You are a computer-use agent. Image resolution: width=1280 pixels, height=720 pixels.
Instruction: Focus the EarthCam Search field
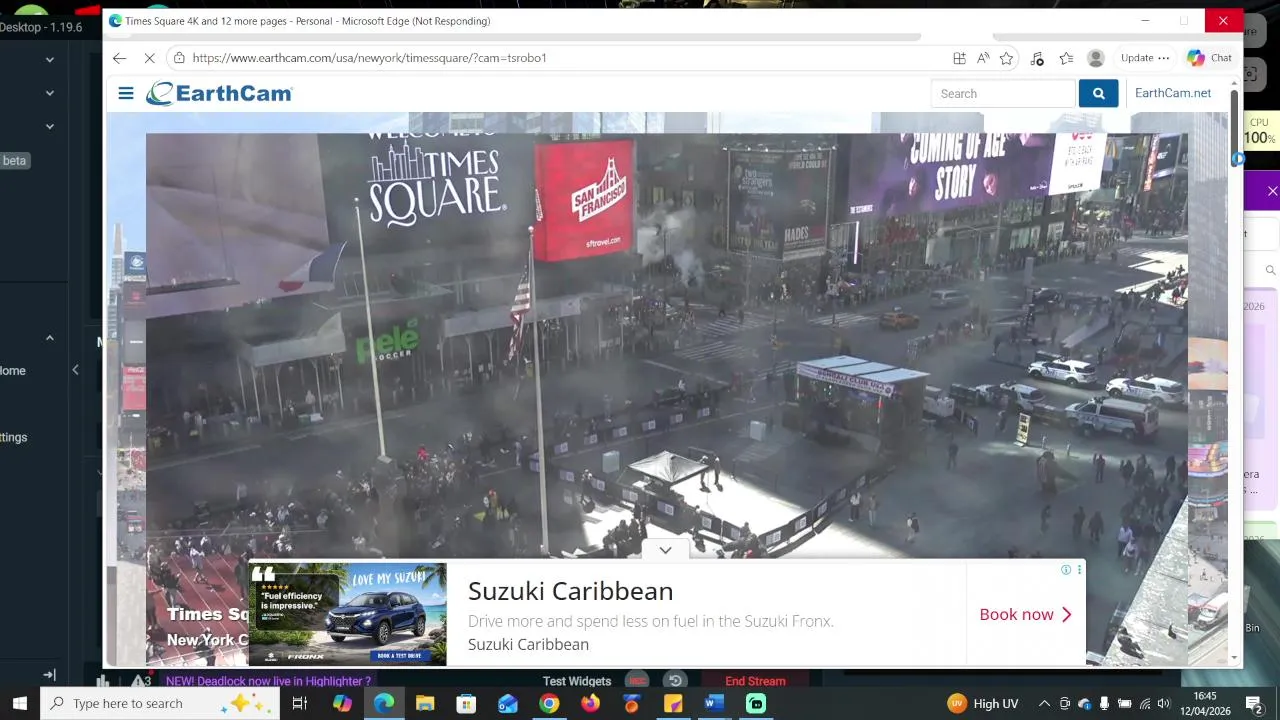coord(1003,93)
